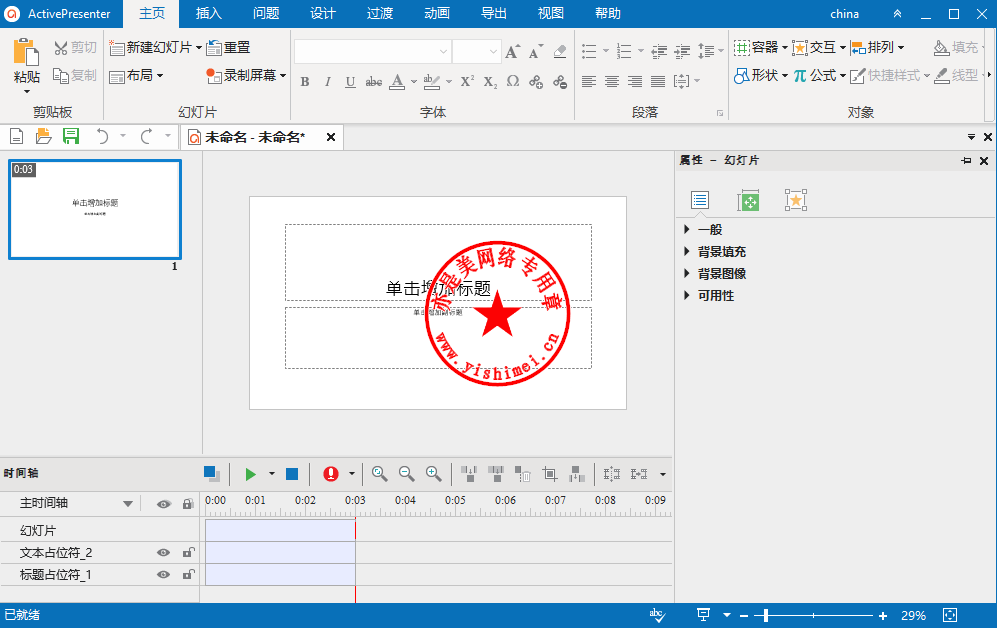Toggle the lock on 标题占位符_1 track
Screen dimensions: 997x628
(188, 574)
